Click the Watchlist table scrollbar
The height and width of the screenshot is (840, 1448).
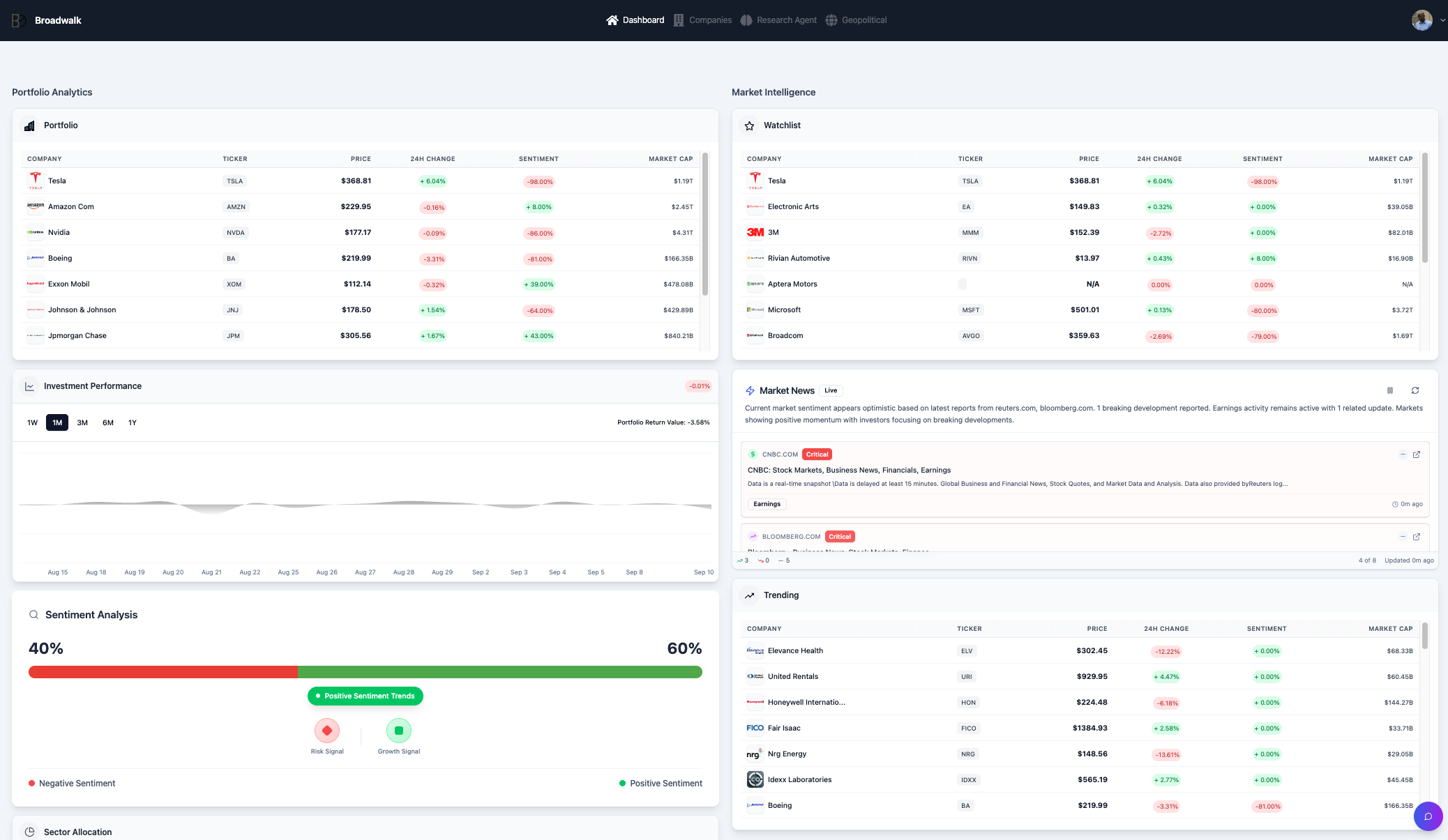[1425, 208]
